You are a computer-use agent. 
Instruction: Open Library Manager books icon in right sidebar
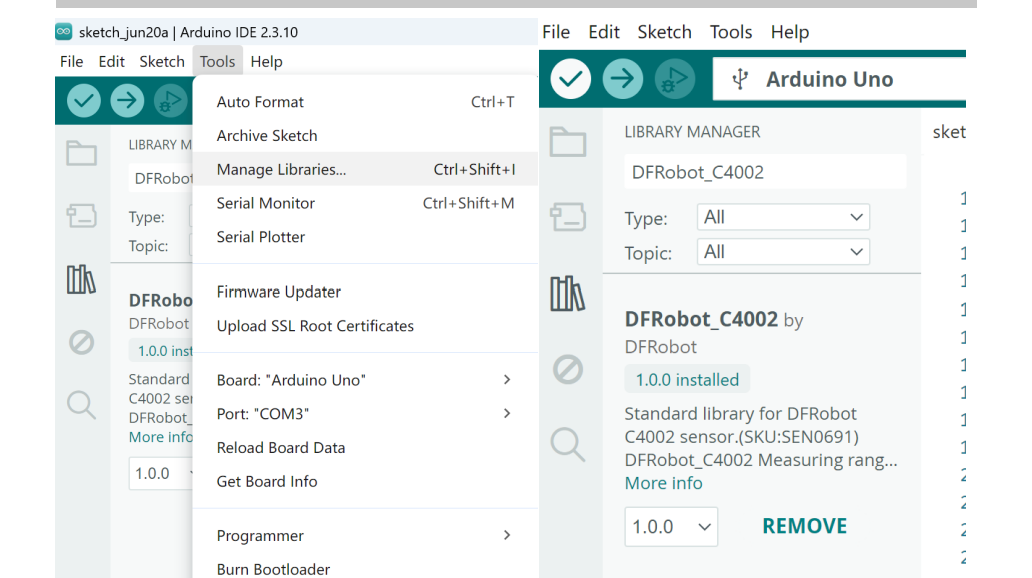(568, 293)
